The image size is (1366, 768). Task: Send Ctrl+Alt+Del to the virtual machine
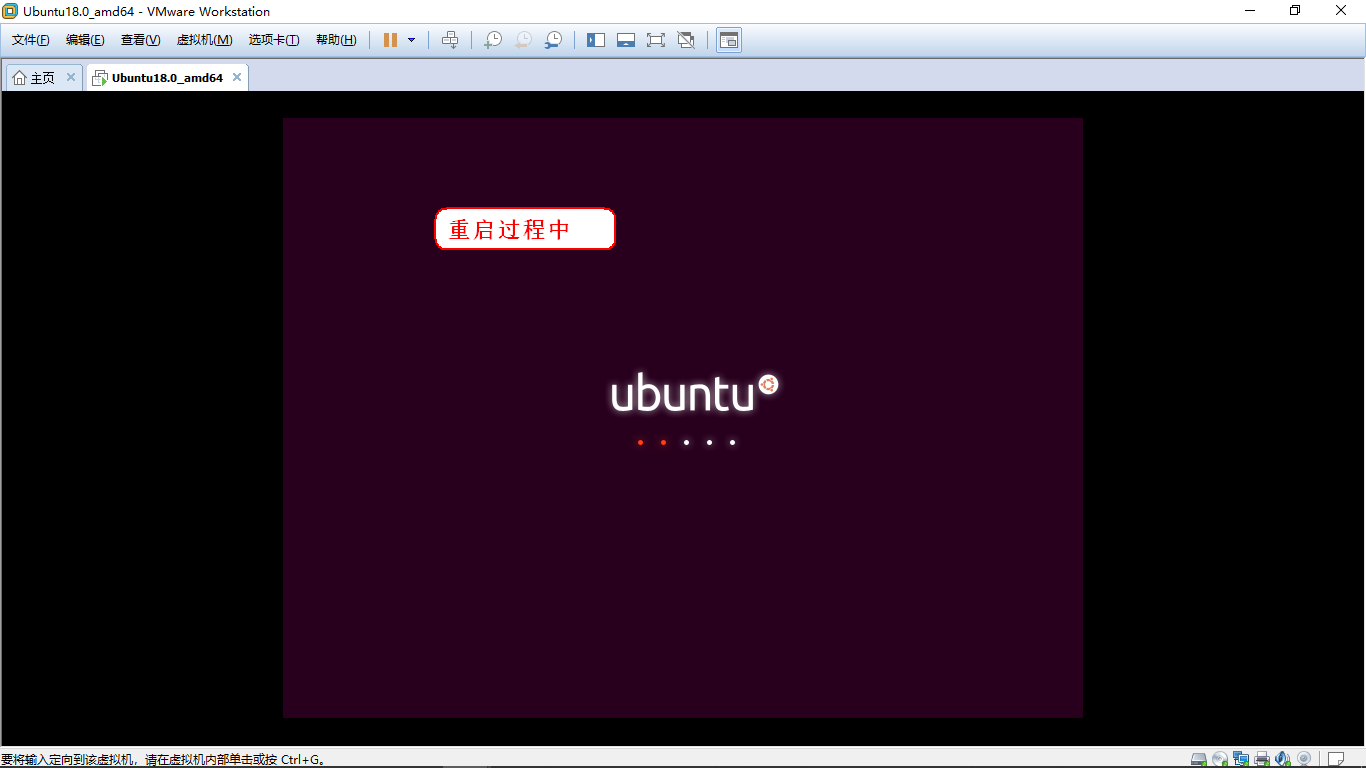[x=450, y=40]
